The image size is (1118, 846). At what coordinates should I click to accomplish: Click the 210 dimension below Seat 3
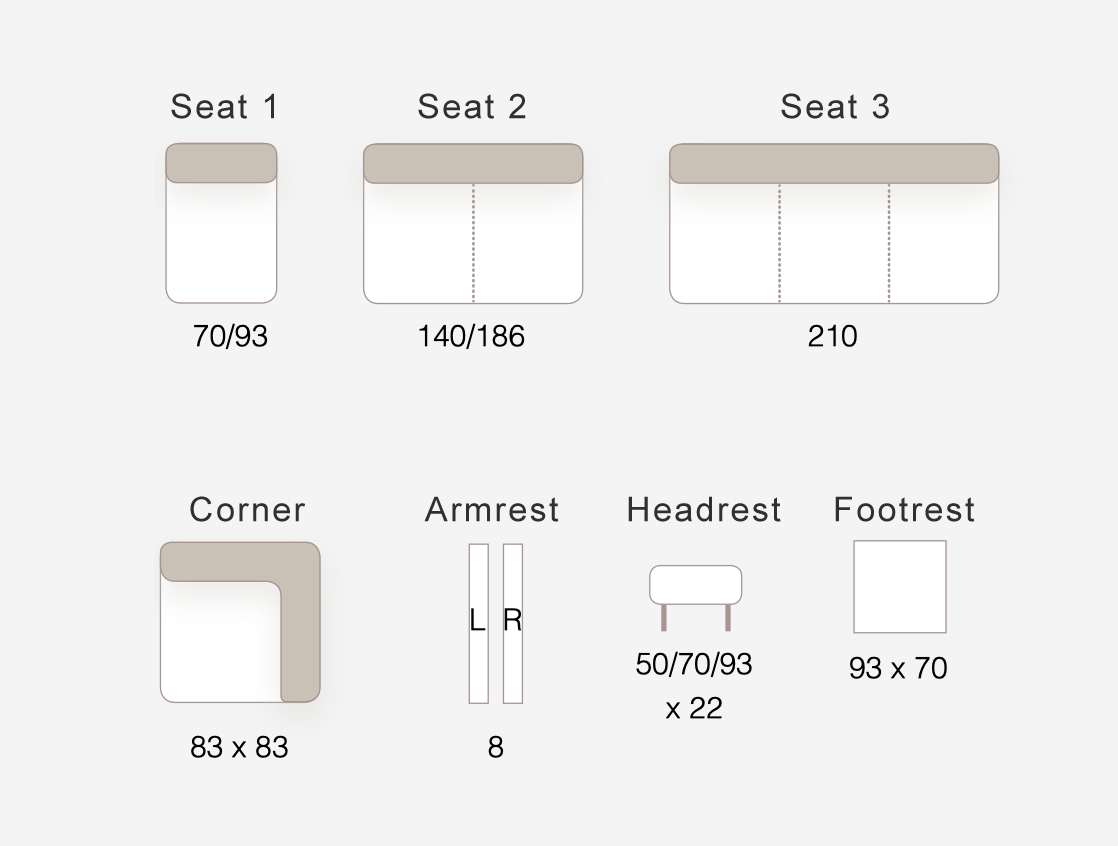832,336
